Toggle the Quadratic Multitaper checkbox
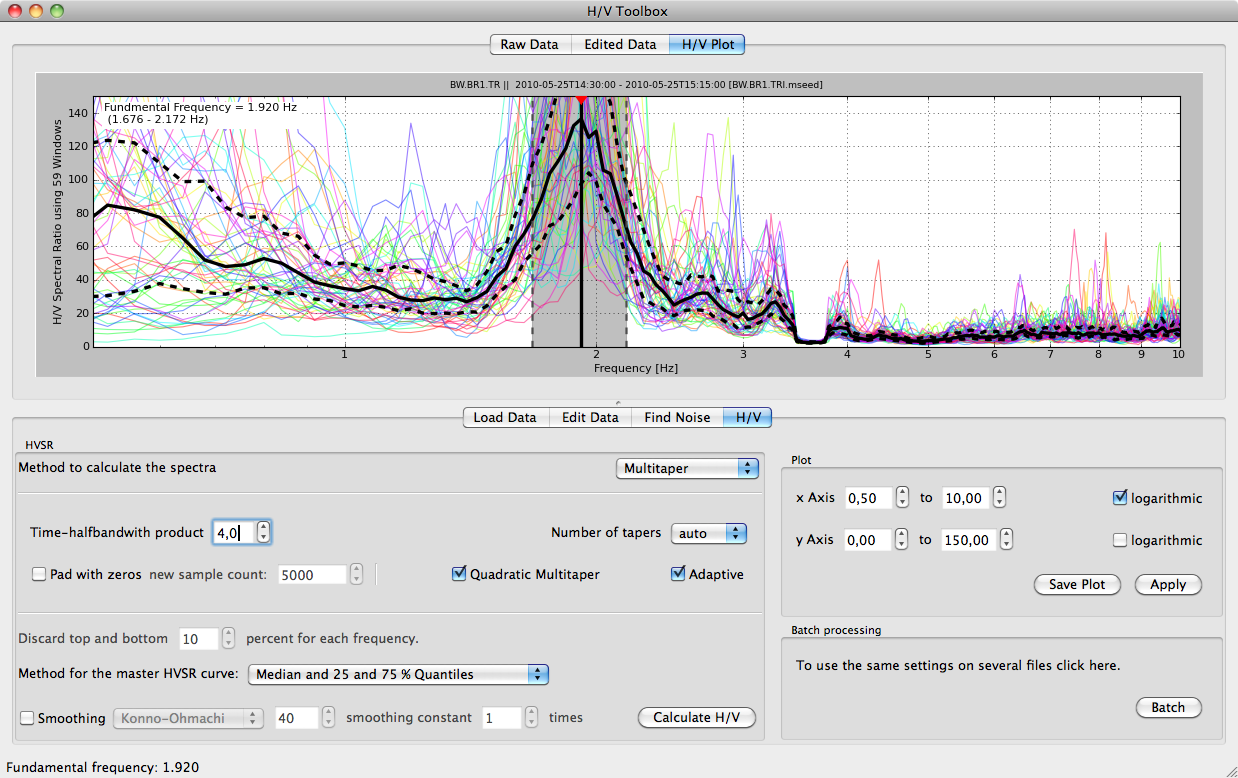The height and width of the screenshot is (778, 1238). [459, 574]
